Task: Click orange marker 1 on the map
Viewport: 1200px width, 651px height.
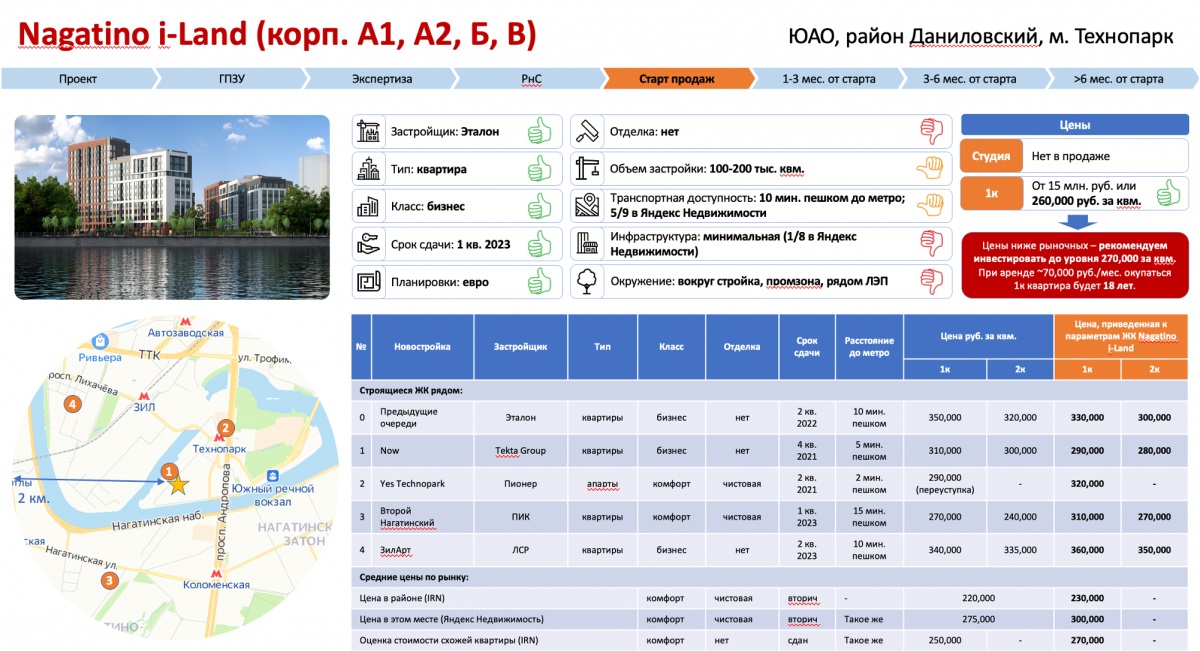Action: [x=169, y=470]
